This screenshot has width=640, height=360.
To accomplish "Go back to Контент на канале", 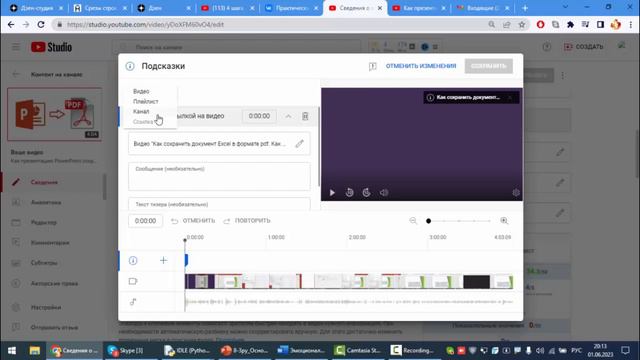I will [16, 74].
